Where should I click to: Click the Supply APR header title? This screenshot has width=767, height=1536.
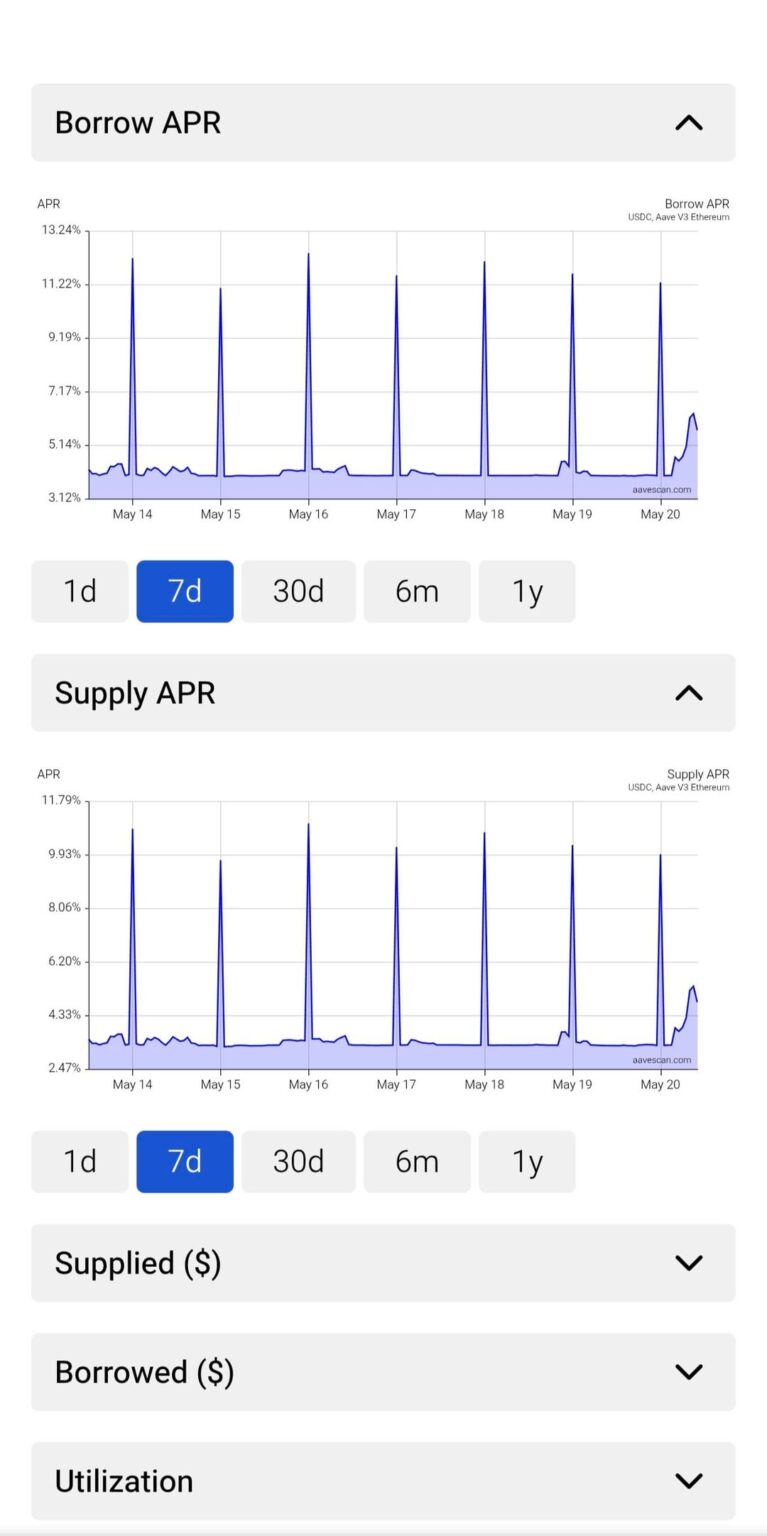pos(135,693)
